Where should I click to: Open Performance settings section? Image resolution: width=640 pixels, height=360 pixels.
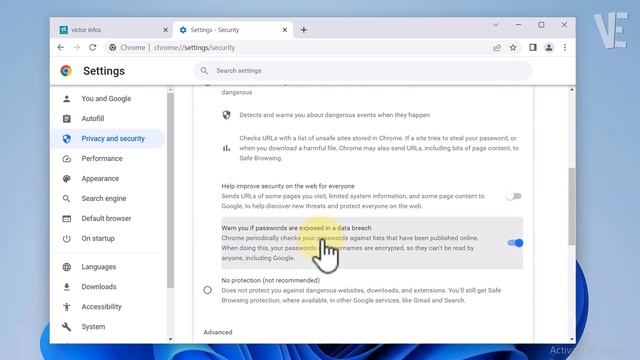(x=108, y=158)
